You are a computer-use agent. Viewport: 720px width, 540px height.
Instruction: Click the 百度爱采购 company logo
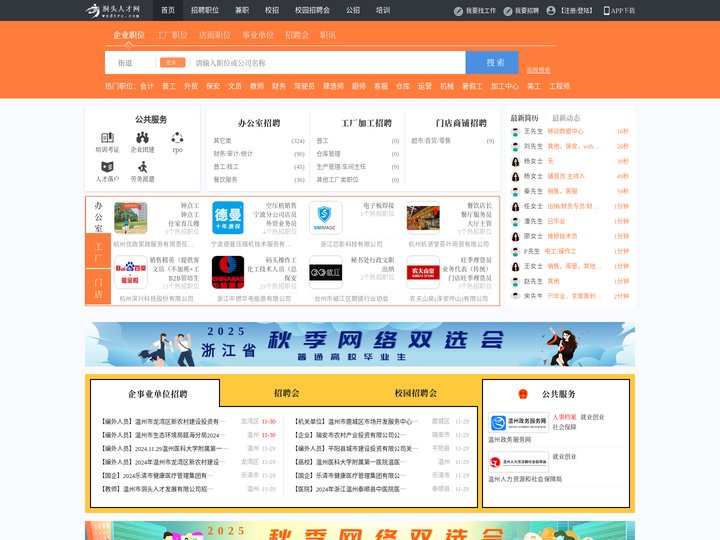coord(130,272)
